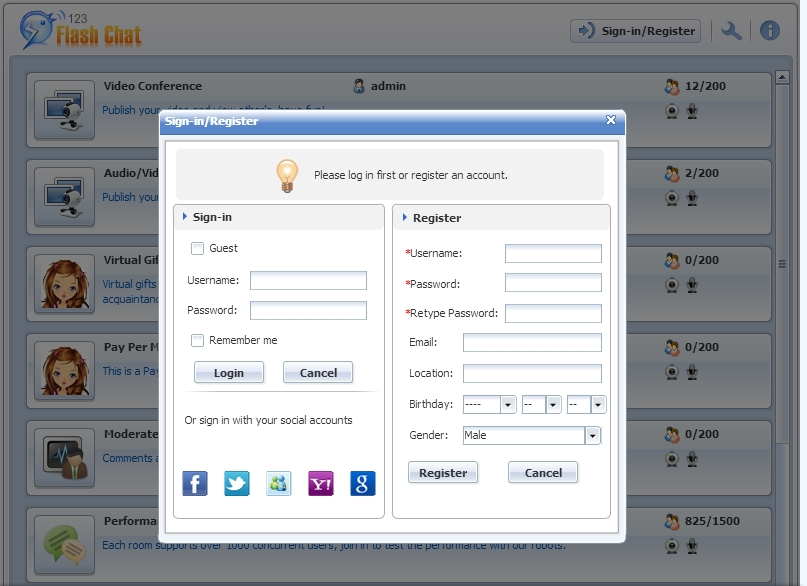Click the Email input field
Screen dimensions: 807x586
532,343
